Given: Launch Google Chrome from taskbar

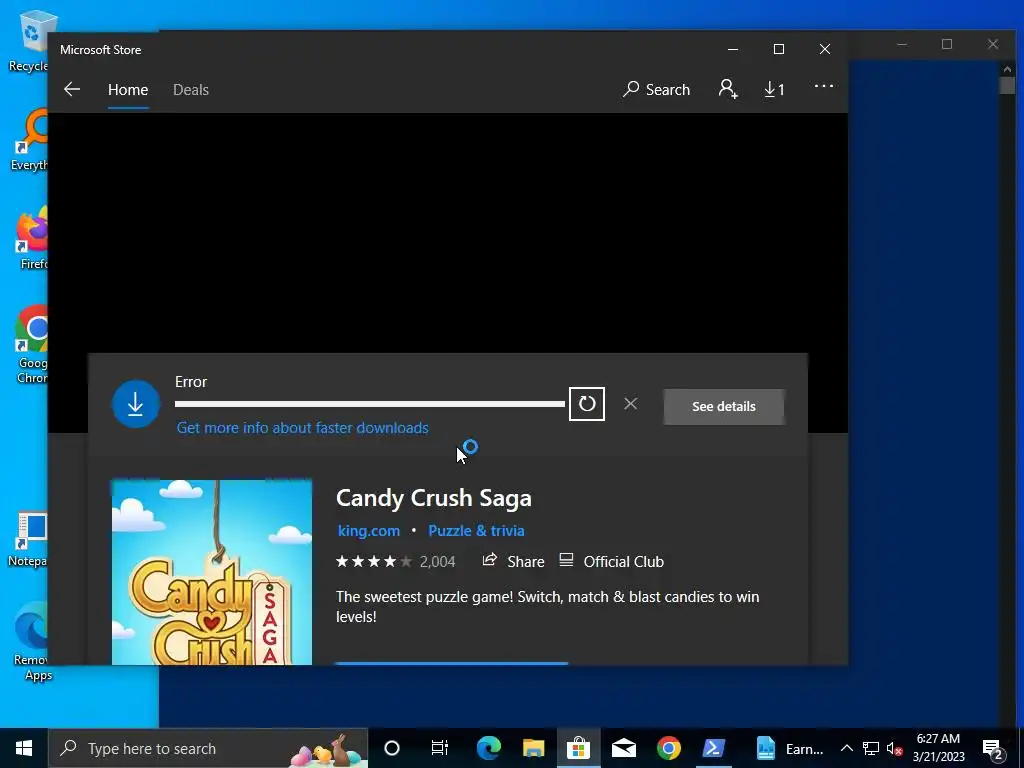Looking at the screenshot, I should point(669,748).
